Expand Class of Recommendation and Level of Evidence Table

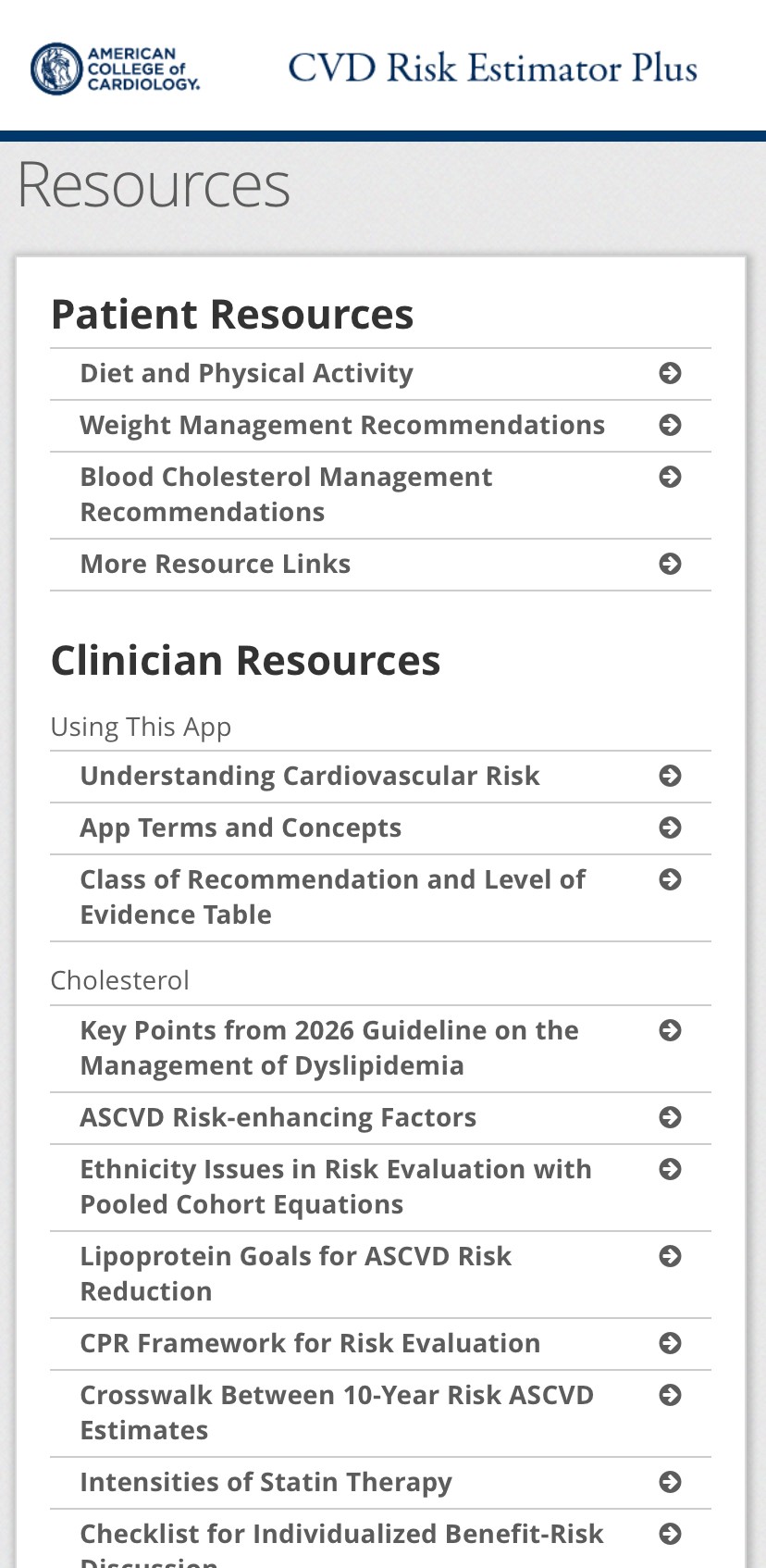333,896
